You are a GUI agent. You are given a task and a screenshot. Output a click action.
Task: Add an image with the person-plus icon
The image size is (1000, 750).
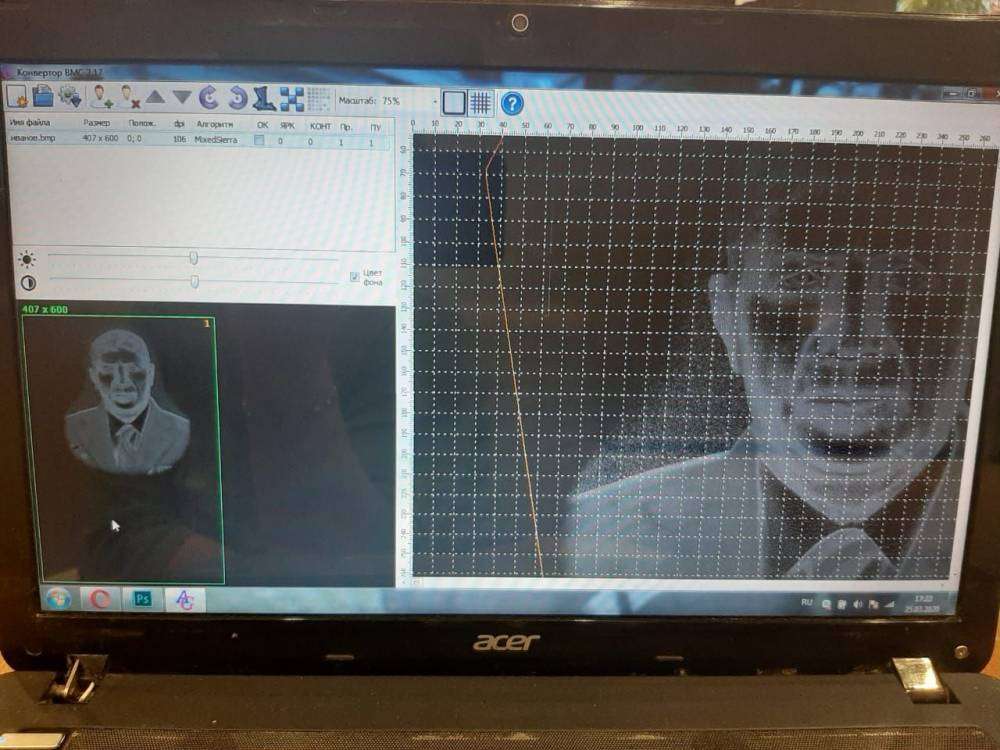[102, 97]
